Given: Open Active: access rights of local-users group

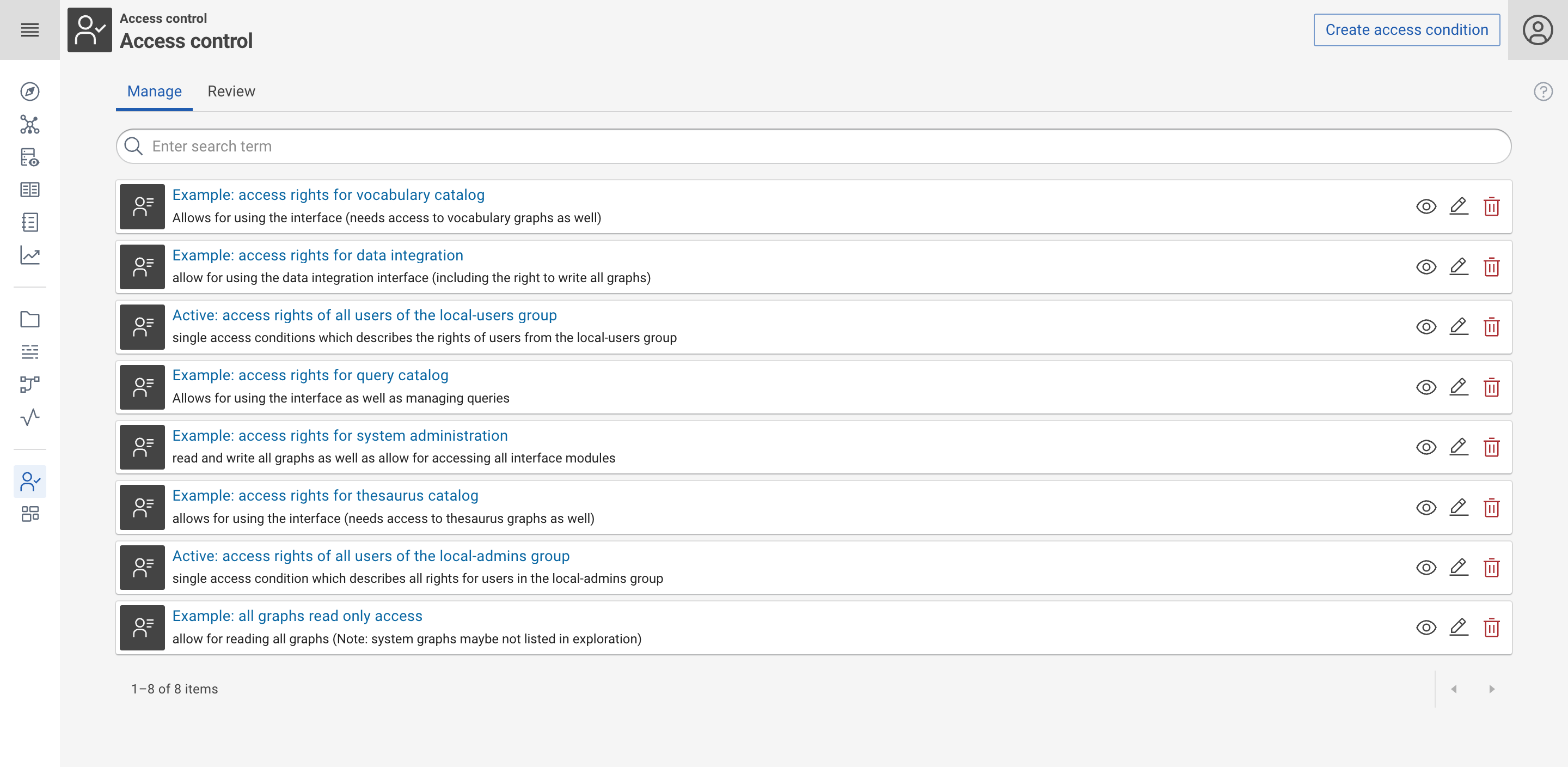Looking at the screenshot, I should click(364, 315).
